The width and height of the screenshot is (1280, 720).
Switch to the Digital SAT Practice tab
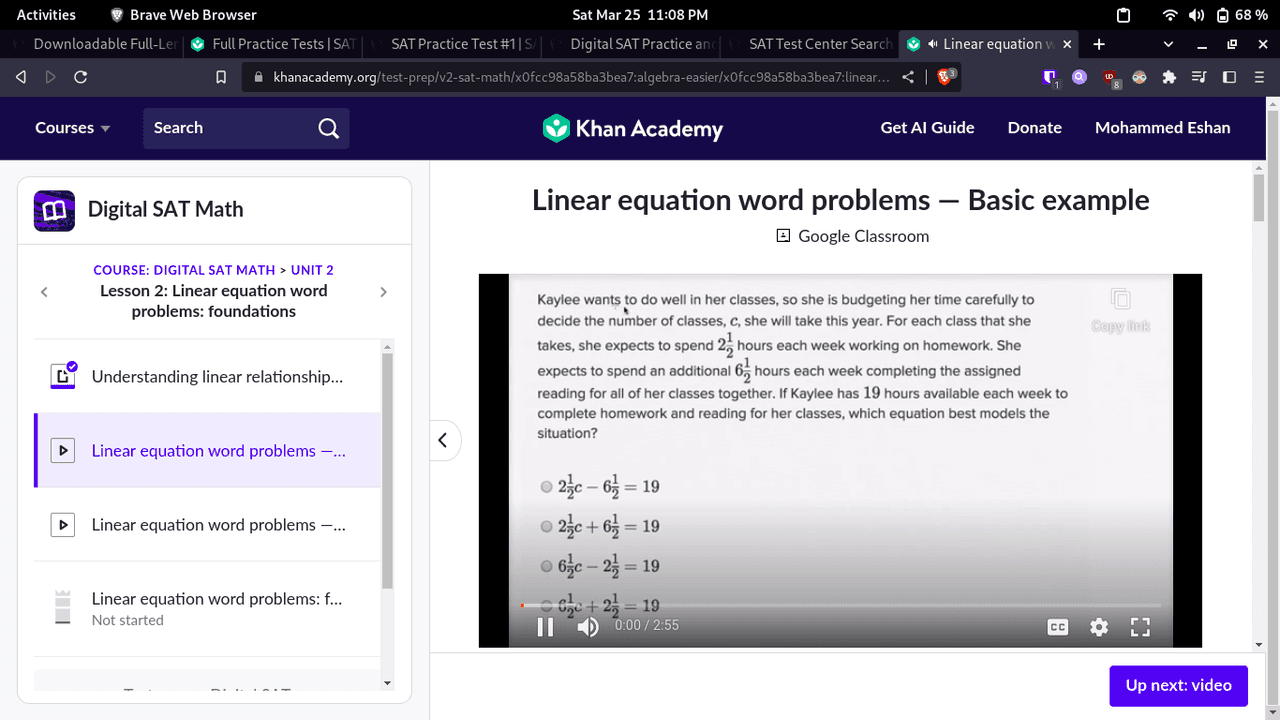[631, 44]
